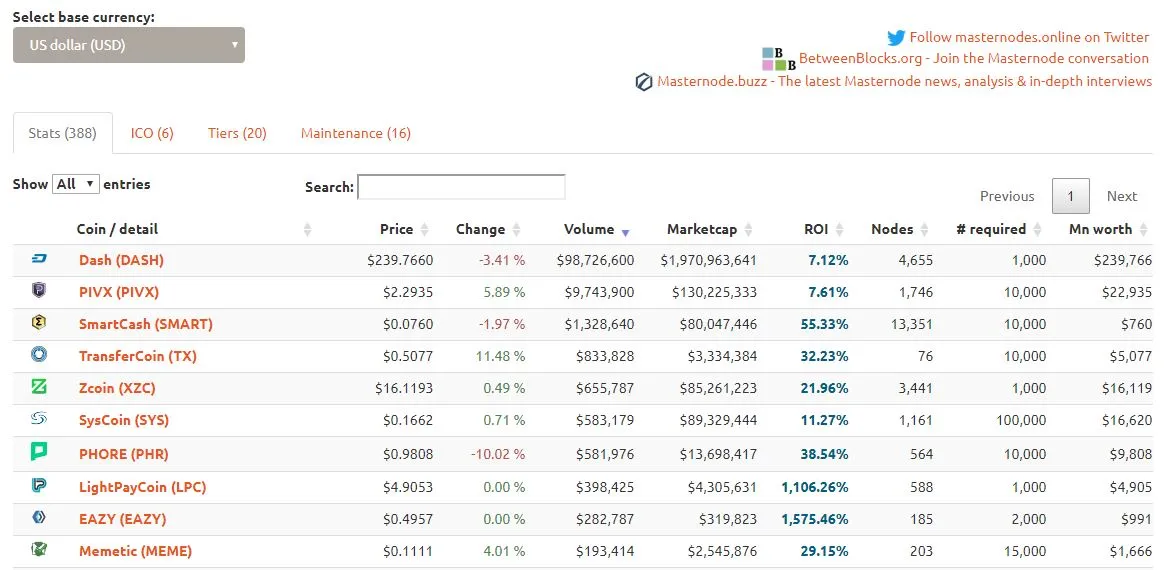Open the EAZY (EAZY) coin link
The image size is (1171, 570).
[122, 519]
